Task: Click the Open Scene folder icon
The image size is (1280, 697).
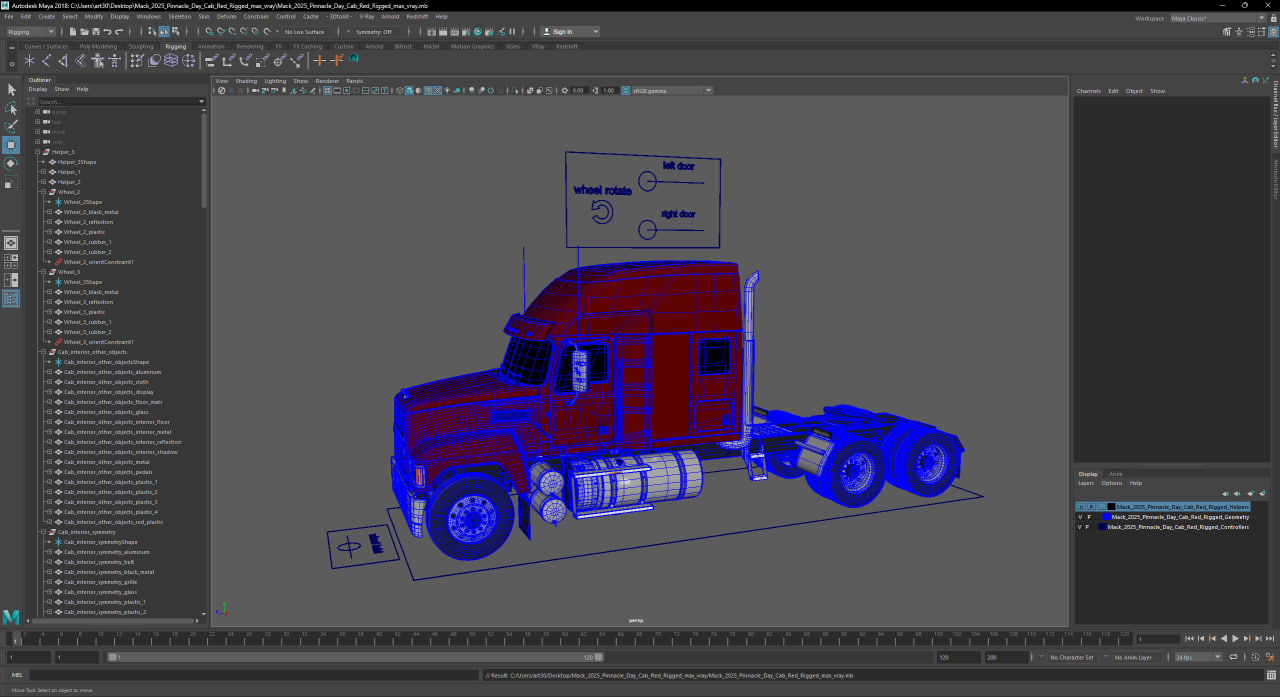Action: (85, 32)
